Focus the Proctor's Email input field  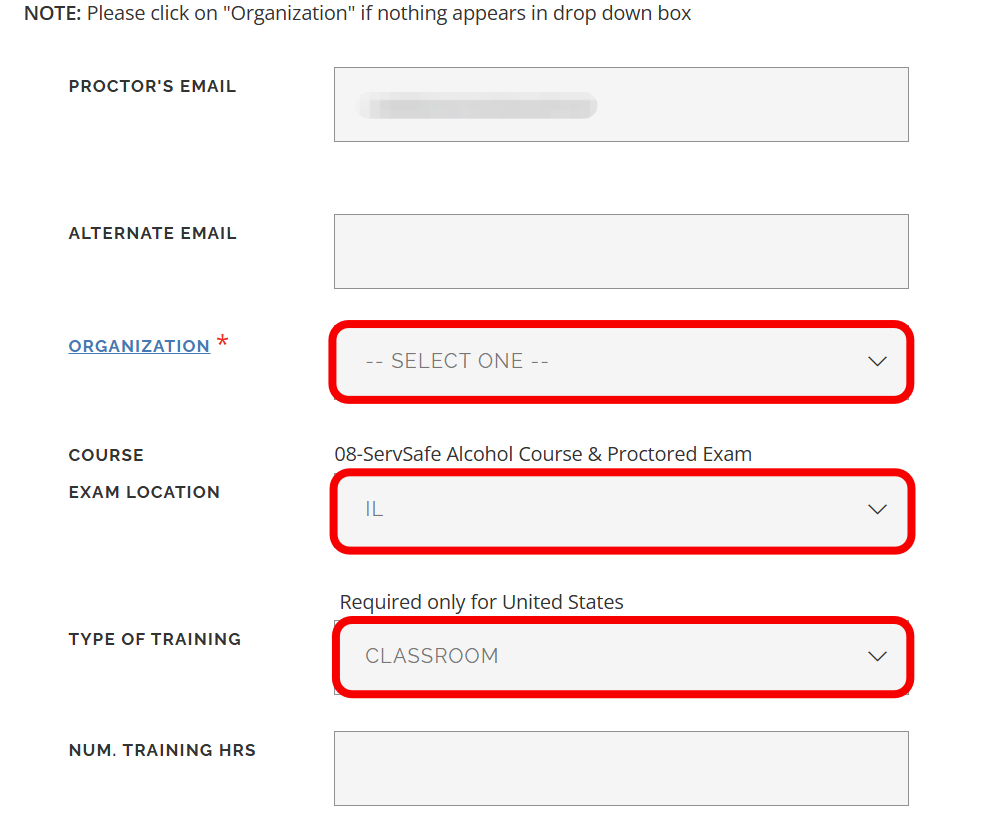pyautogui.click(x=621, y=104)
